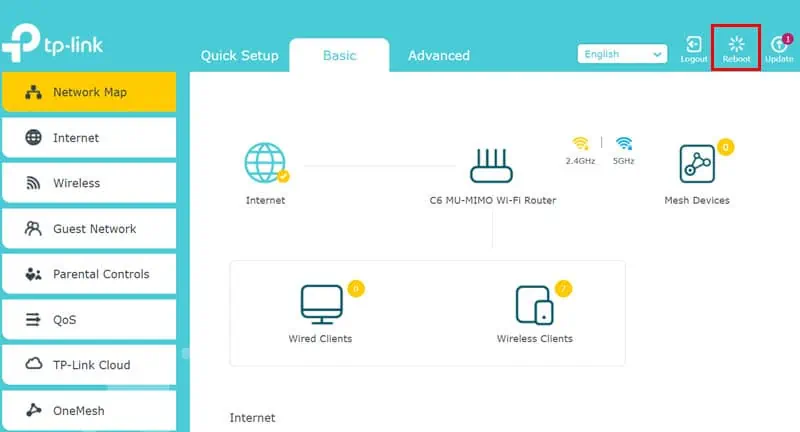Click the Wired Clients monitor icon
This screenshot has width=800, height=432.
tap(321, 304)
